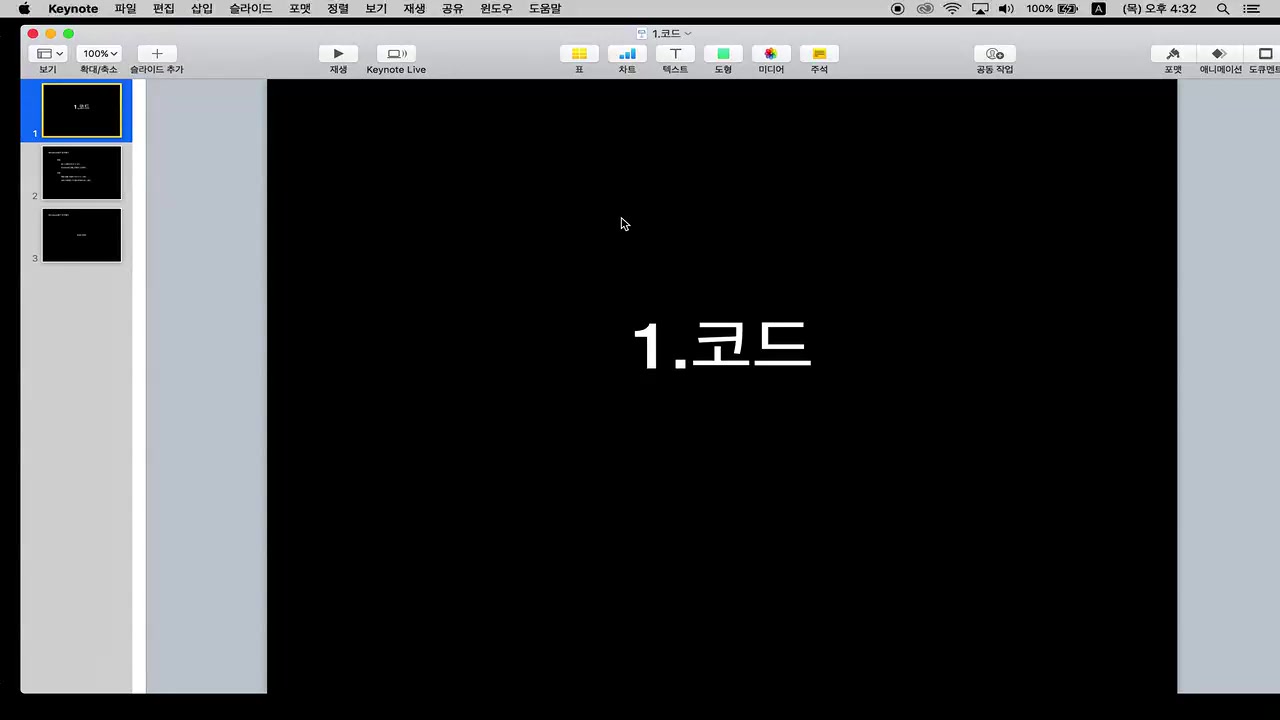1280x720 pixels.
Task: Open the media (미디어) picker
Action: 771,54
